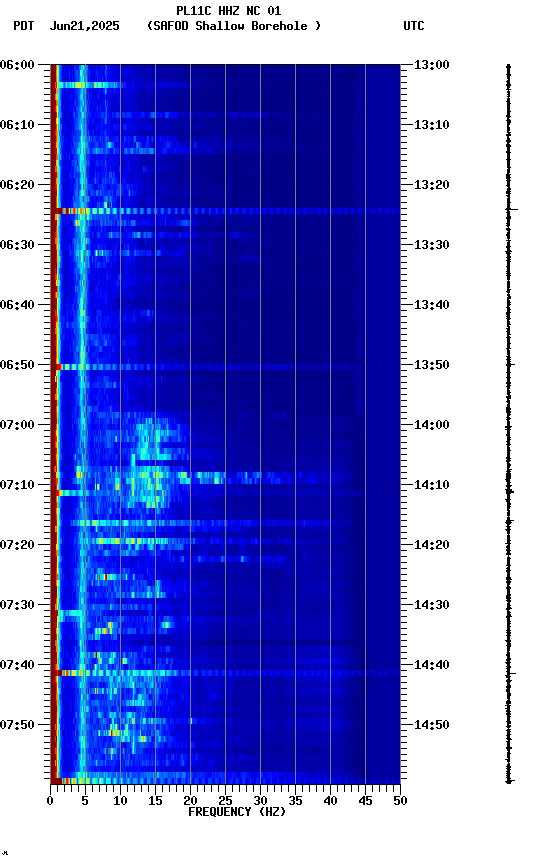
Task: Click the 14:20 UTC time label
Action: pyautogui.click(x=432, y=545)
